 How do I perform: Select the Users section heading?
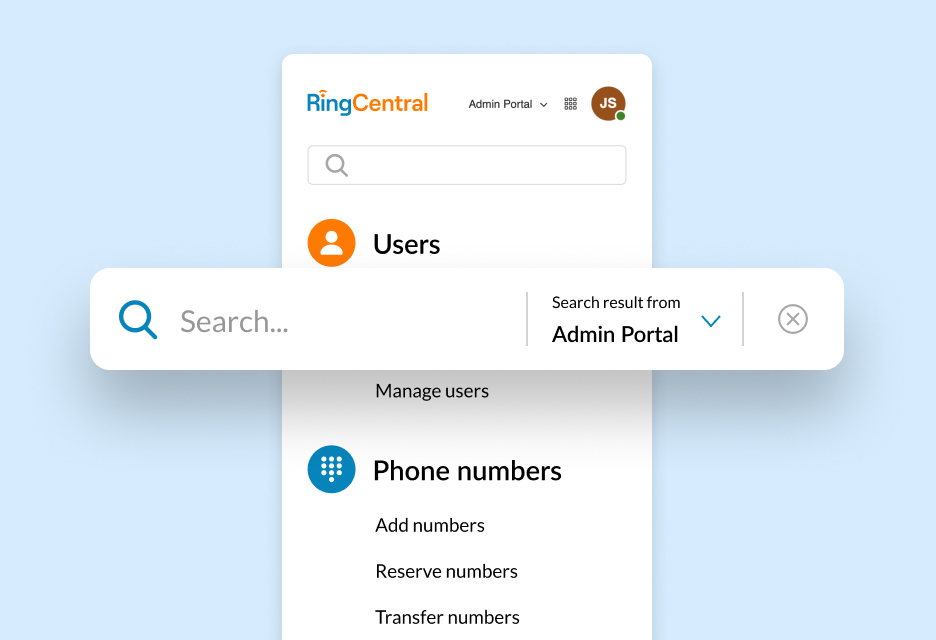405,243
